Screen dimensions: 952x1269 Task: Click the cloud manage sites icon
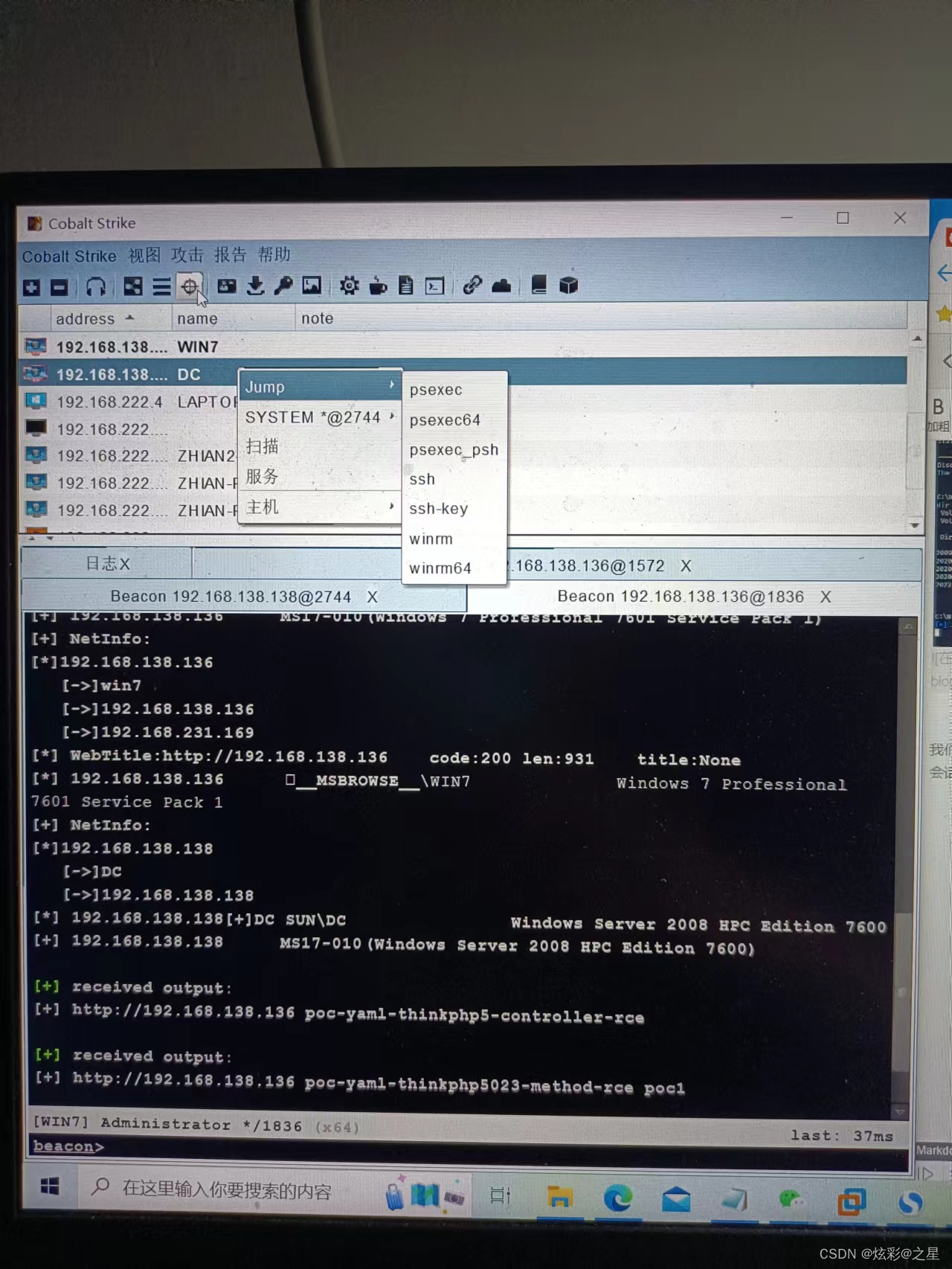[x=501, y=285]
